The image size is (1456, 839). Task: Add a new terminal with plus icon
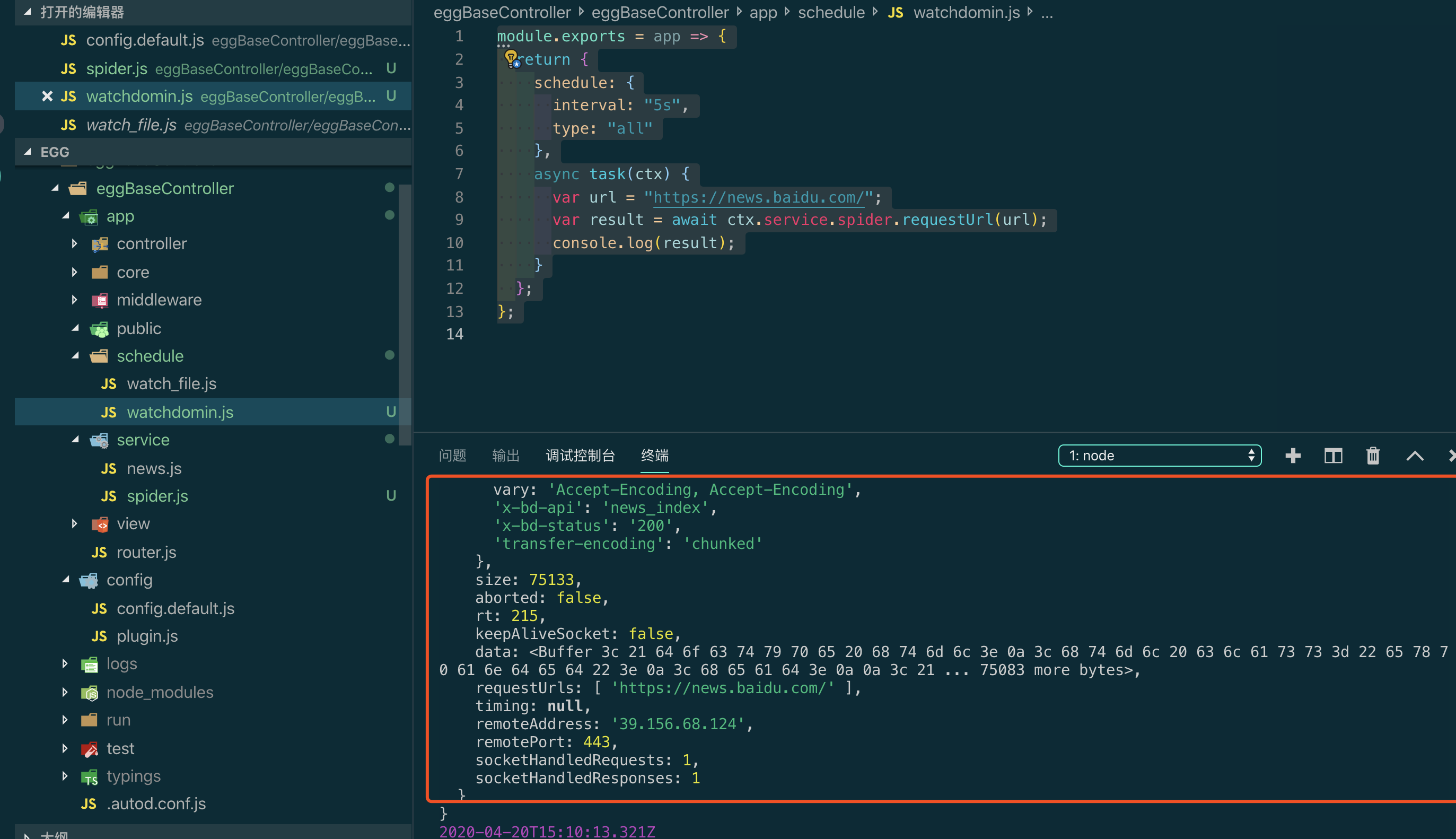[x=1293, y=456]
